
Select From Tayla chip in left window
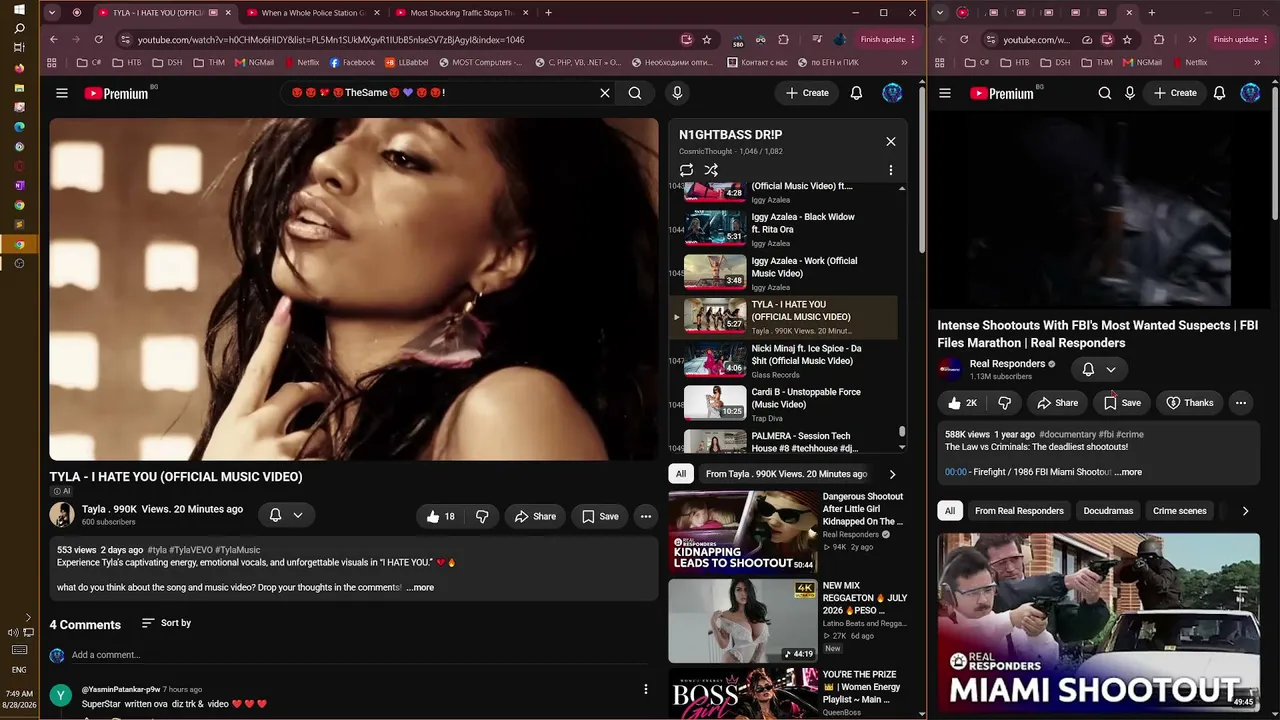pos(786,474)
